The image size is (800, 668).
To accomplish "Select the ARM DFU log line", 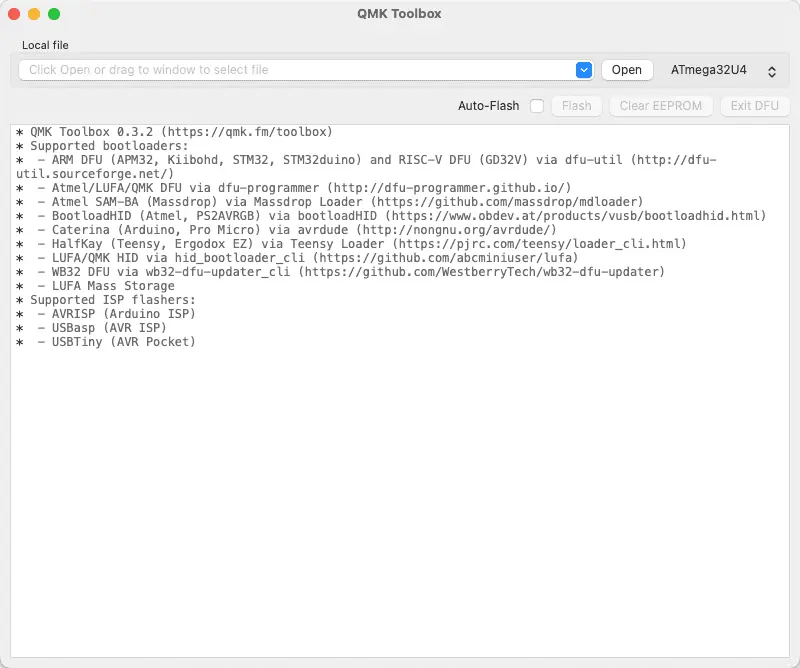I will [x=366, y=160].
